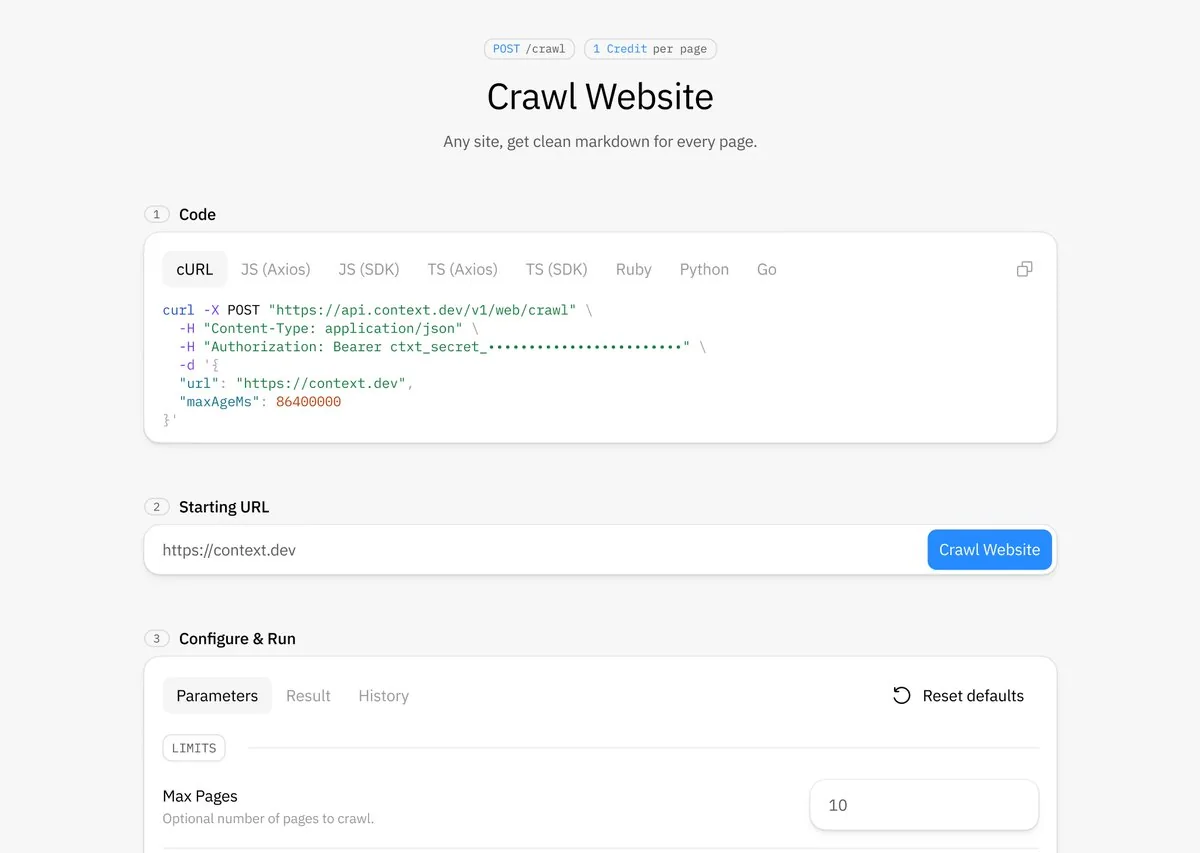Click the "url": "https://context.dev" code line

click(x=296, y=384)
